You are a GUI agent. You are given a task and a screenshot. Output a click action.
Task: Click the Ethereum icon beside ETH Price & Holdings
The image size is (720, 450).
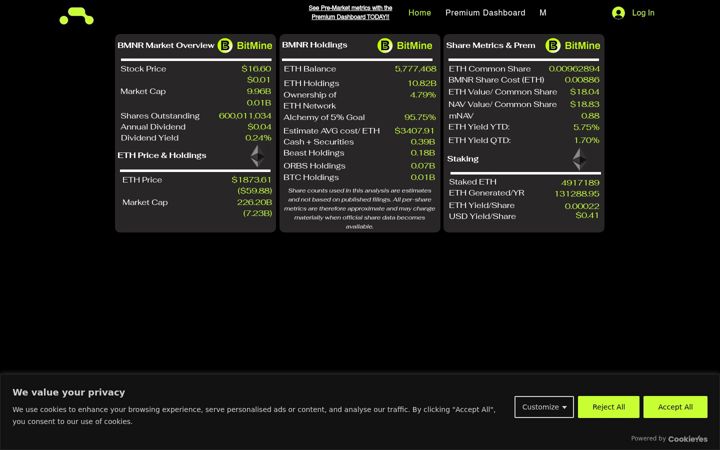click(257, 156)
